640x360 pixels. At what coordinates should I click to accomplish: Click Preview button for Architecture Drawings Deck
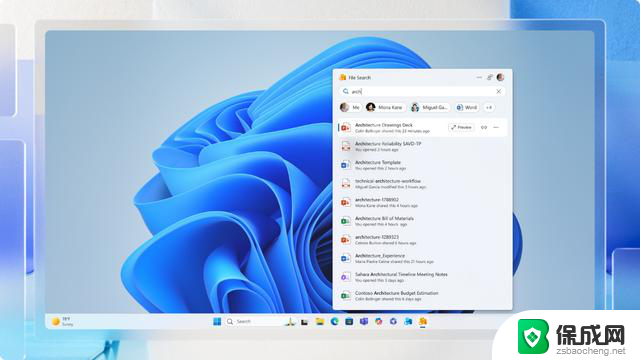[x=461, y=127]
